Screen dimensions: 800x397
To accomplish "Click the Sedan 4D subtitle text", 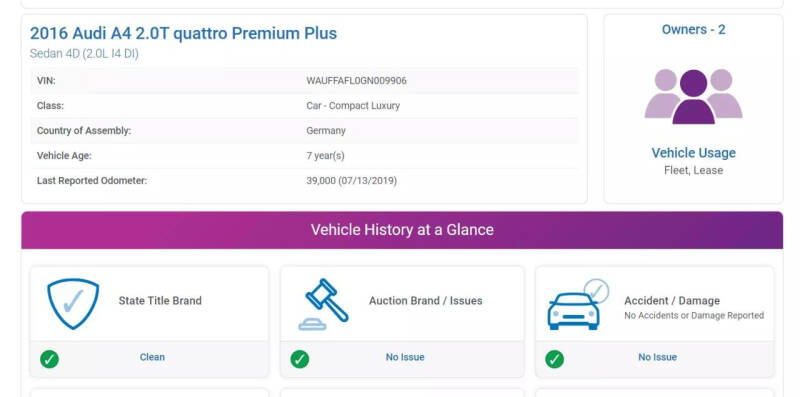I will [x=84, y=54].
